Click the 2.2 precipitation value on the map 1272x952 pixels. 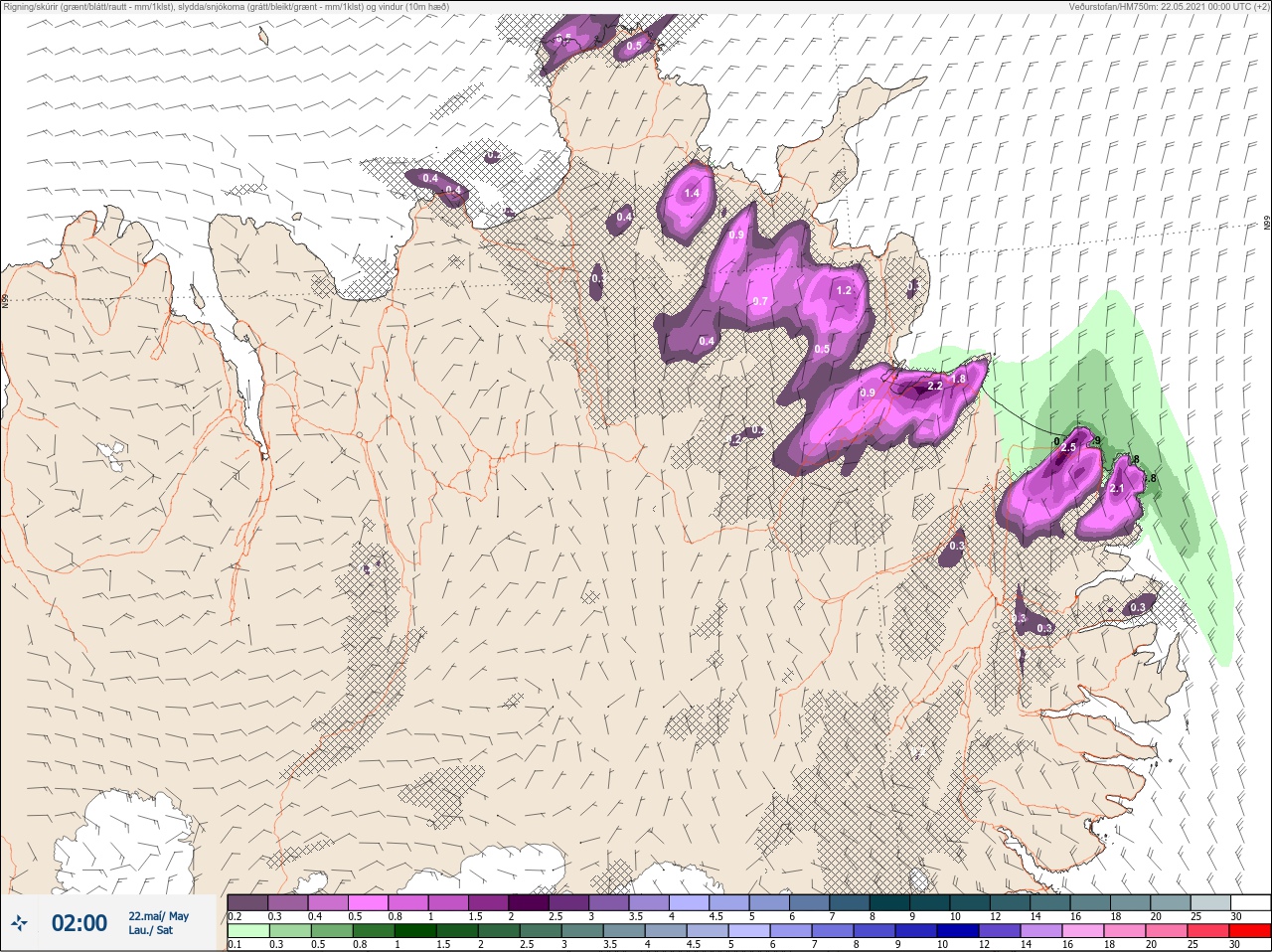[935, 386]
